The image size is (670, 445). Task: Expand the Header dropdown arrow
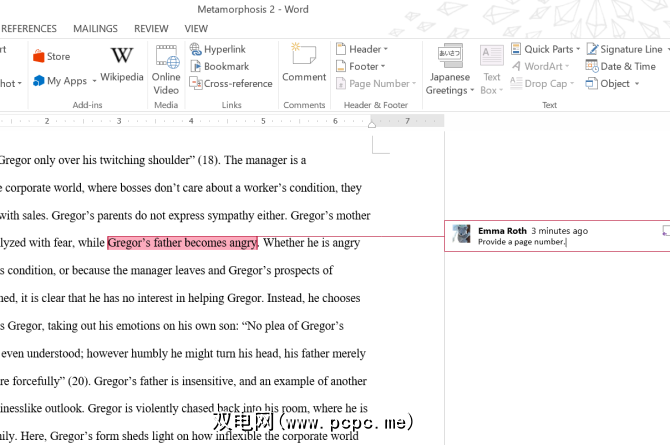point(385,49)
